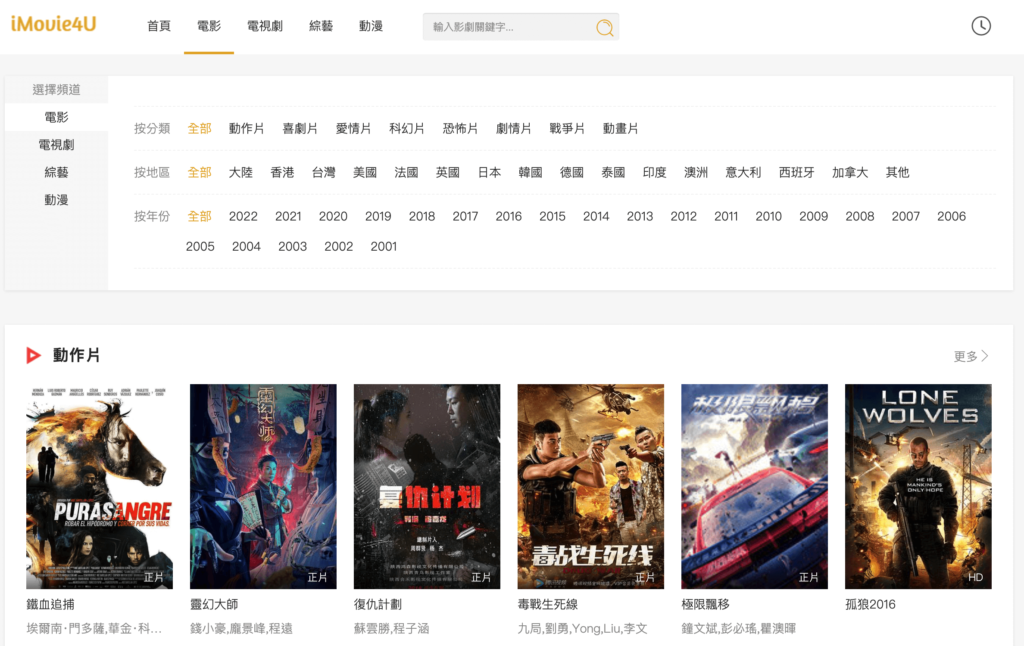This screenshot has width=1024, height=646.
Task: Select 電影 in the channel sidebar
Action: pos(56,118)
